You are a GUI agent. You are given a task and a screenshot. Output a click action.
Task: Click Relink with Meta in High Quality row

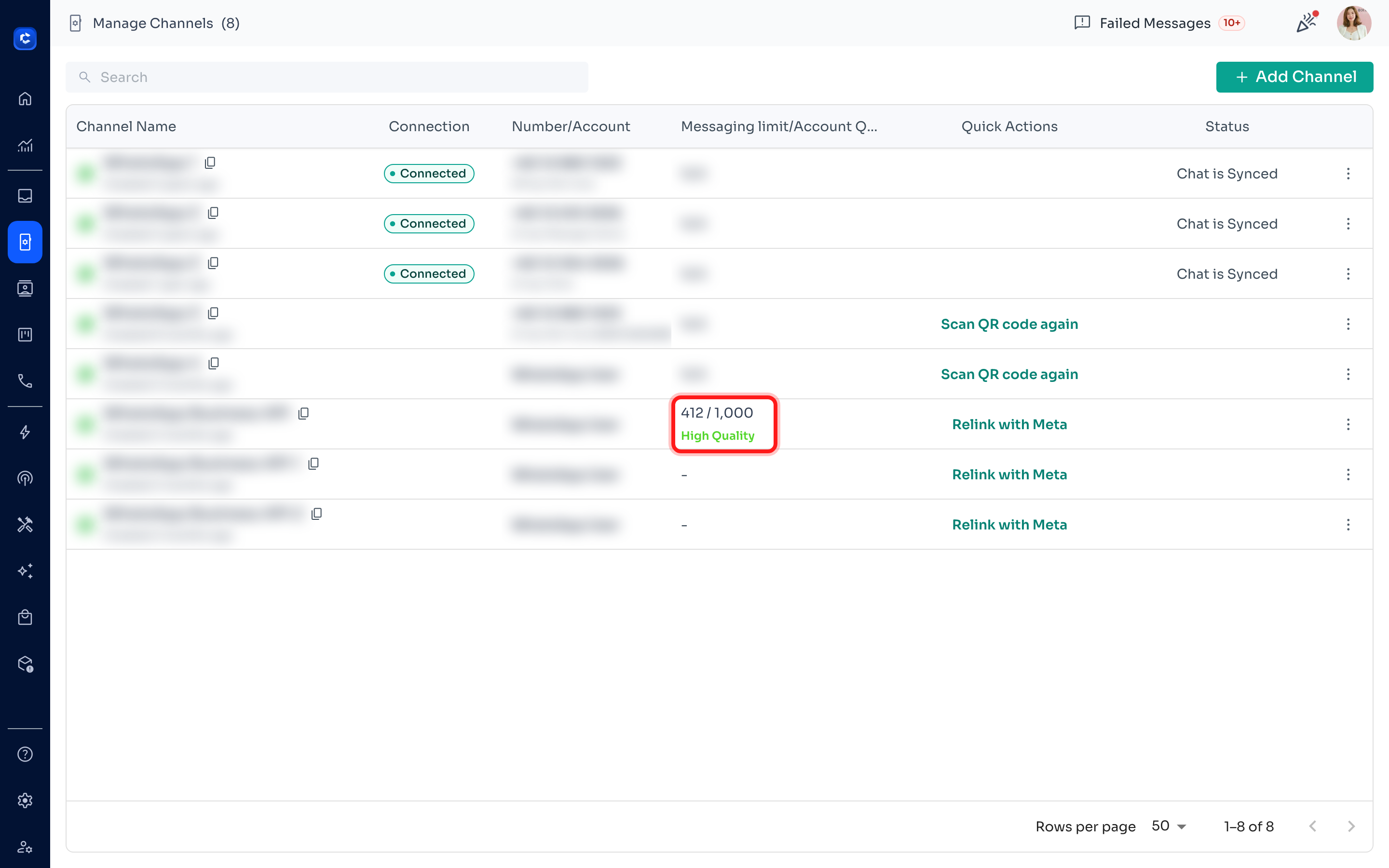(x=1009, y=424)
